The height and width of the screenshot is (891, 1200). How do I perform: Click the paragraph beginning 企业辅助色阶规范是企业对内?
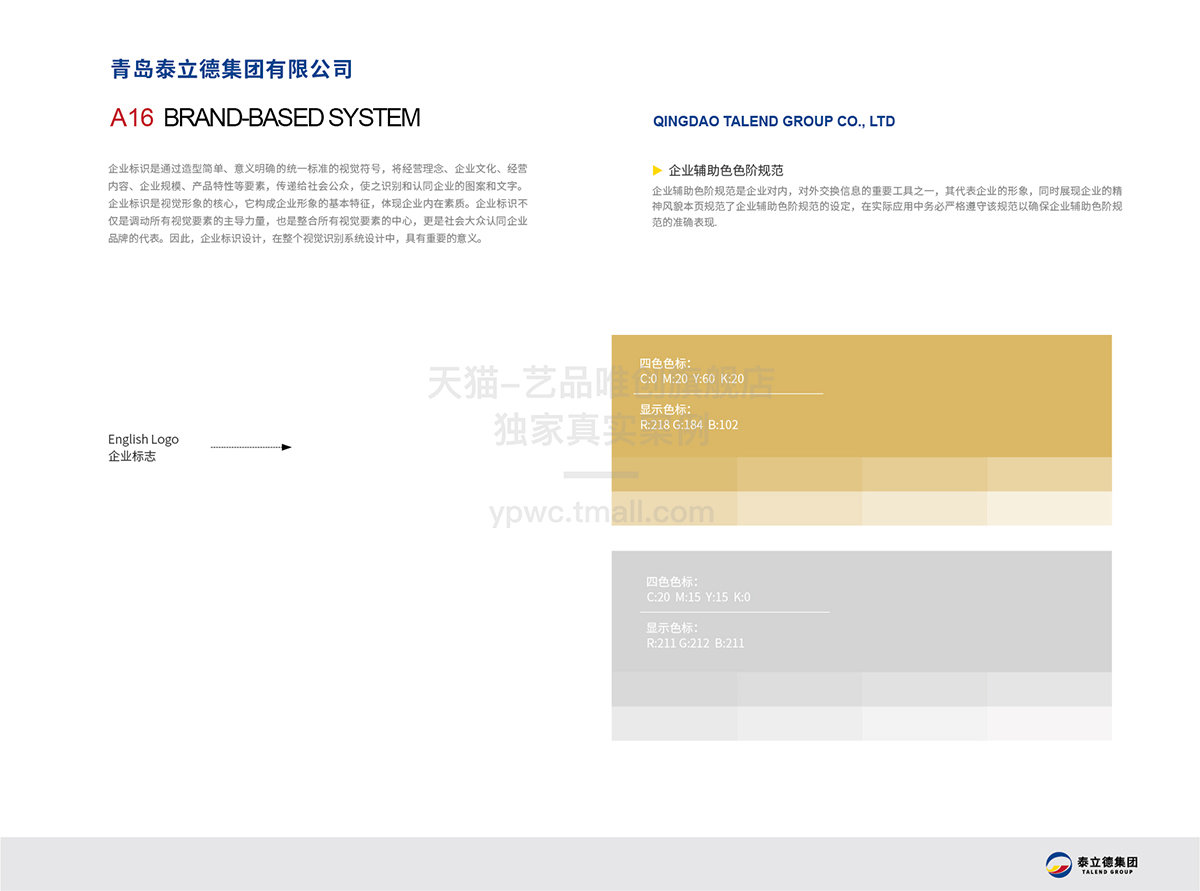click(887, 206)
